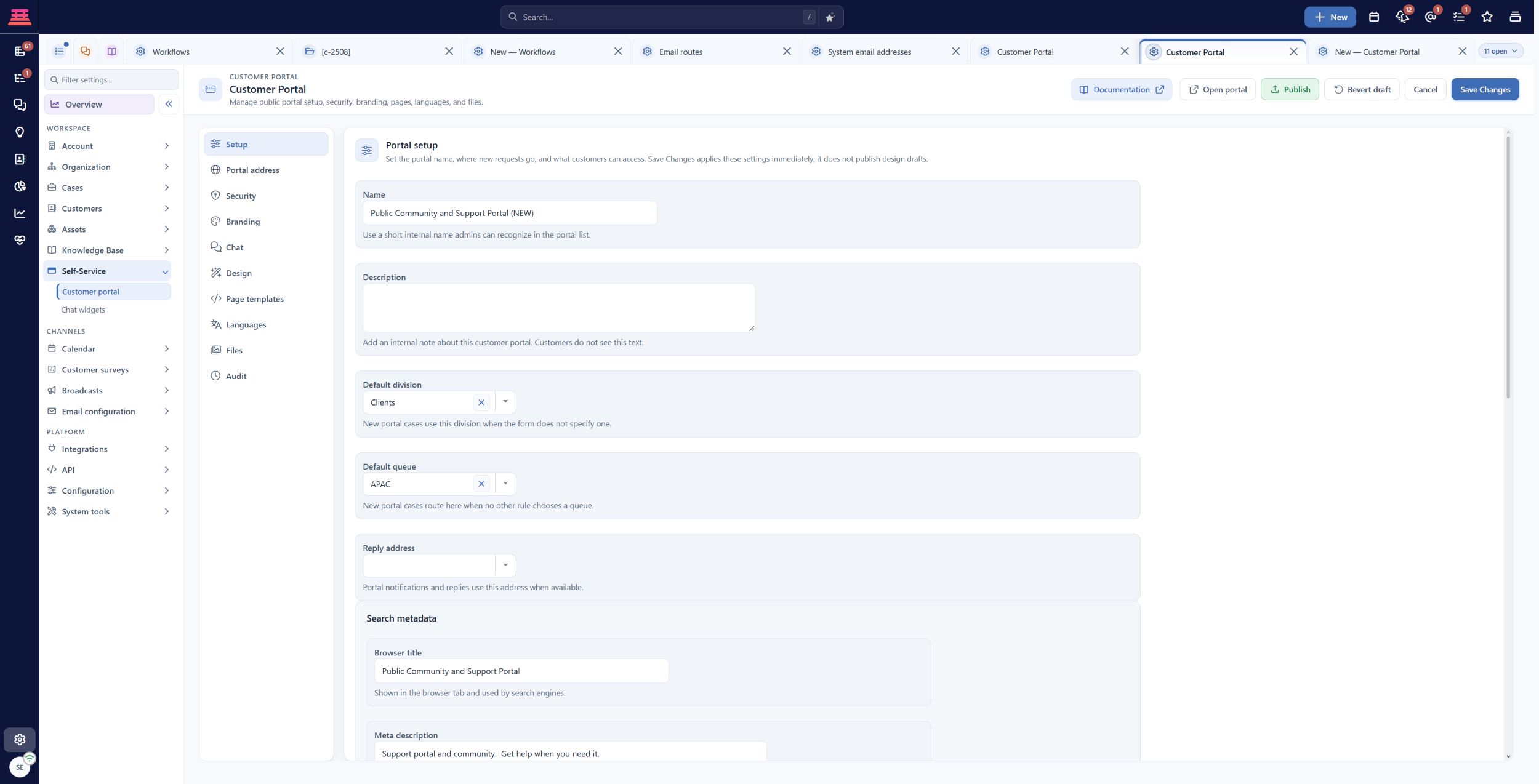Open the pie chart reports icon in left rail
The height and width of the screenshot is (784, 1539).
tap(20, 186)
